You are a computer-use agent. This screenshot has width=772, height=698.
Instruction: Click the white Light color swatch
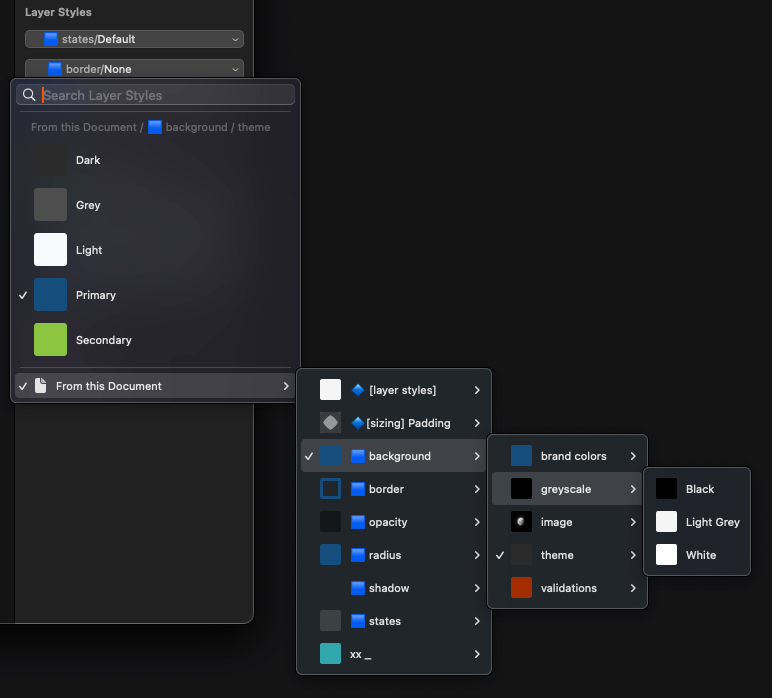[x=50, y=250]
